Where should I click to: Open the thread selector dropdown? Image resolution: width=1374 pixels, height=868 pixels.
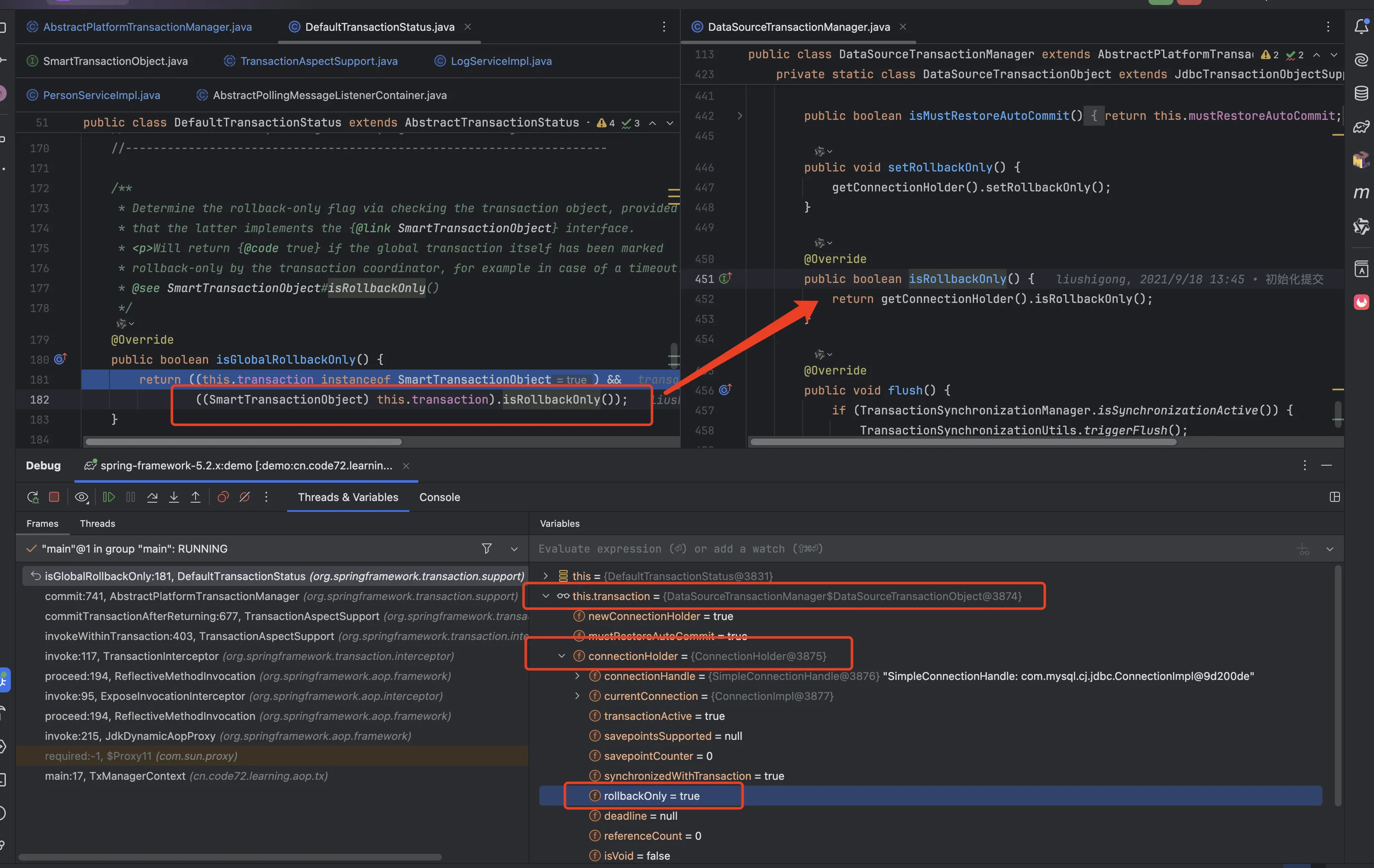click(x=513, y=549)
